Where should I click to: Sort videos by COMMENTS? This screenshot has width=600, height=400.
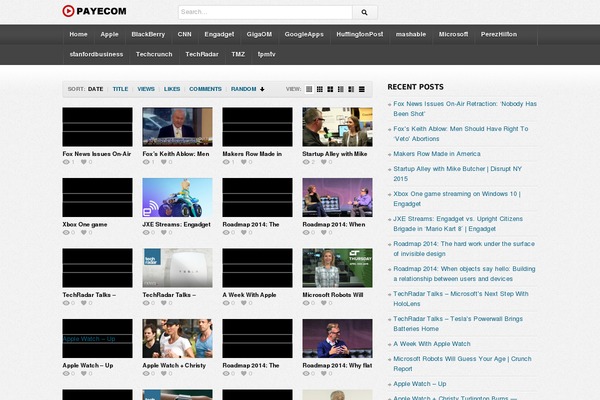point(205,89)
